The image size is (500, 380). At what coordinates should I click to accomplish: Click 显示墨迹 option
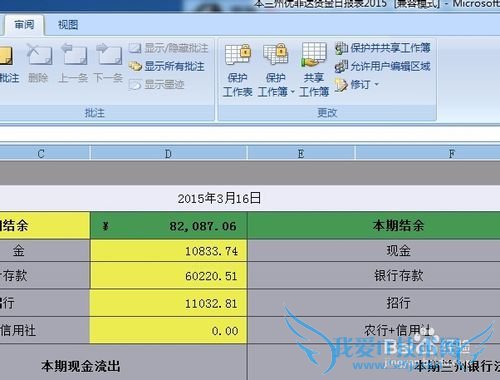157,85
